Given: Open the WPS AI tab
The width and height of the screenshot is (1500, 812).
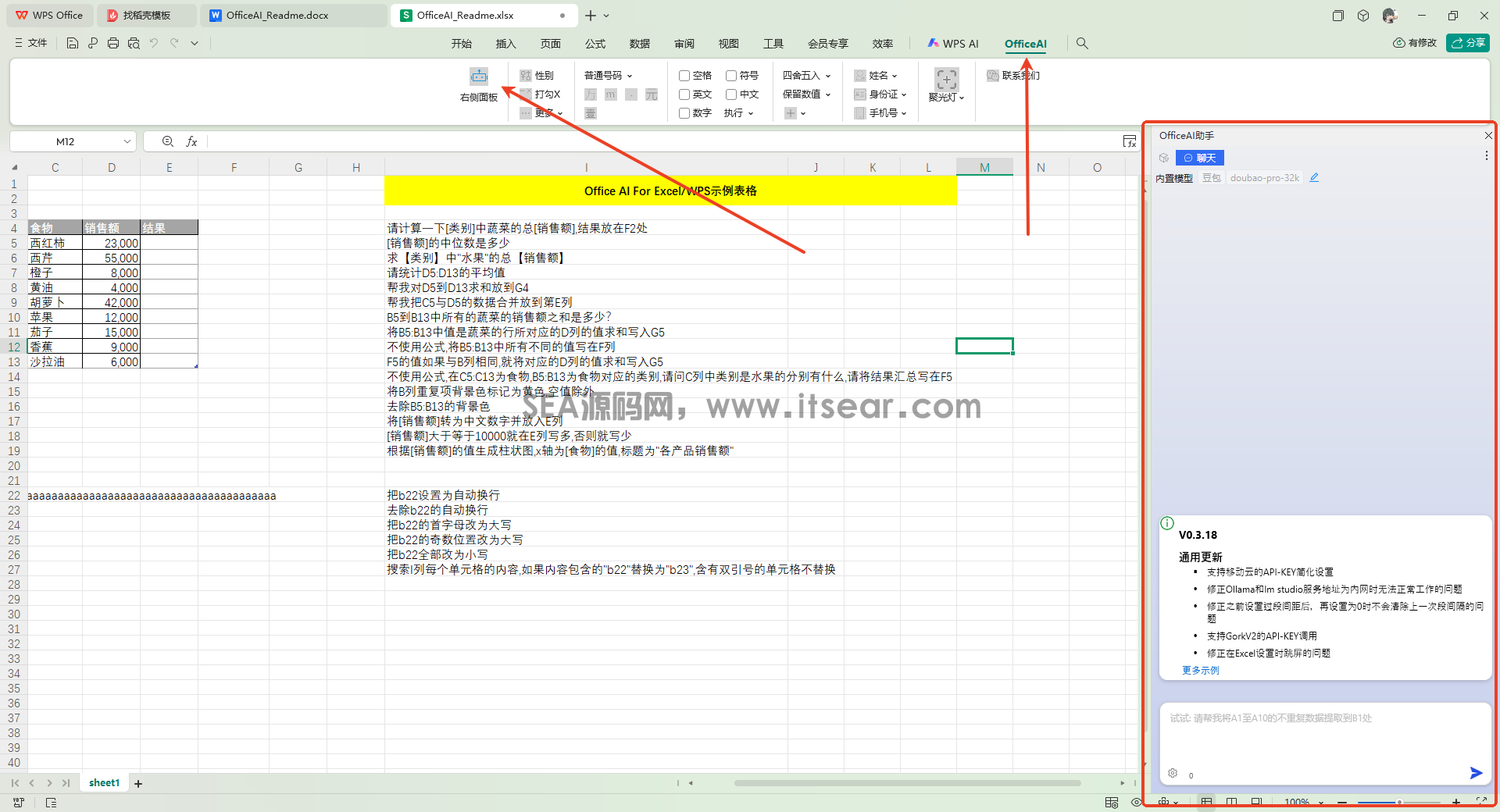Looking at the screenshot, I should coord(953,44).
